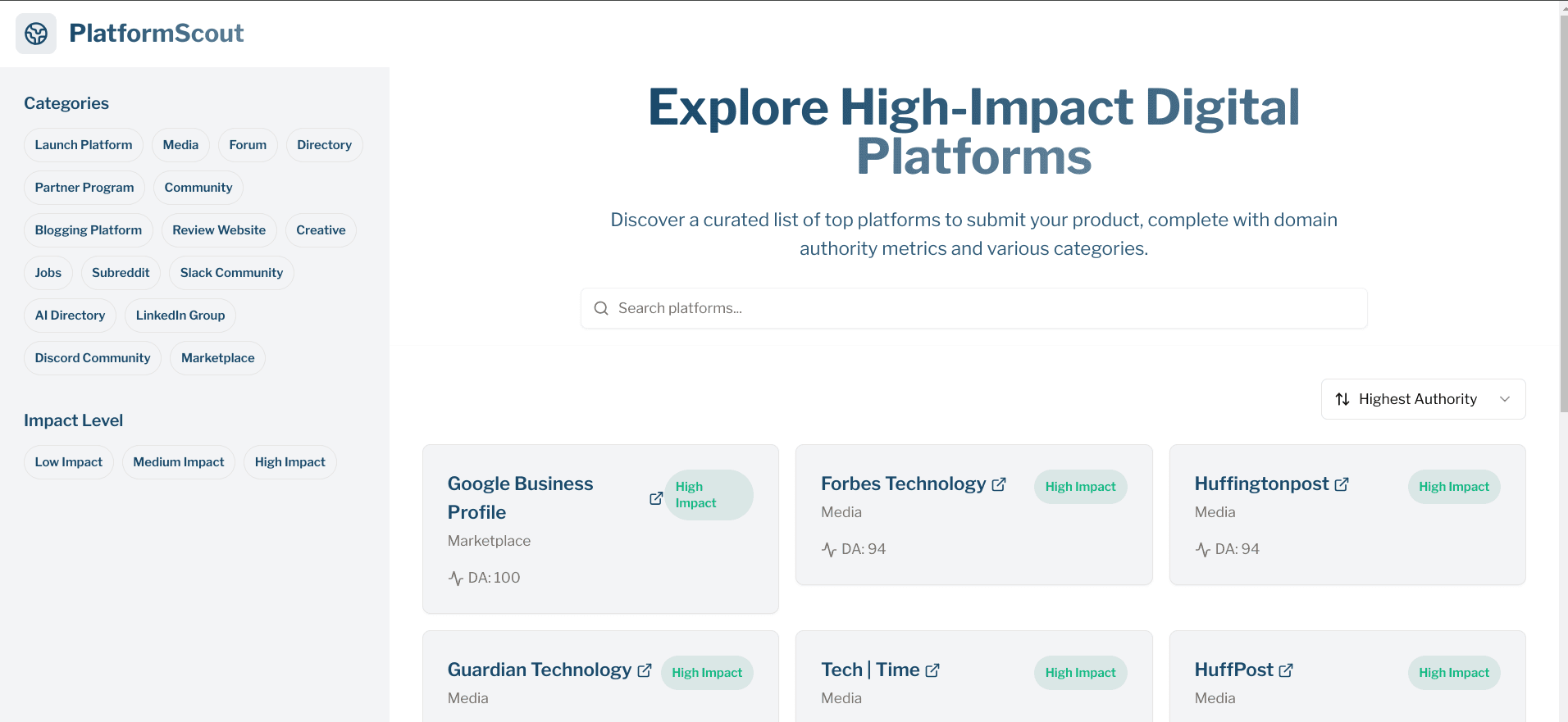Click High Impact badge on Google Business Profile
The width and height of the screenshot is (1568, 722).
point(709,495)
